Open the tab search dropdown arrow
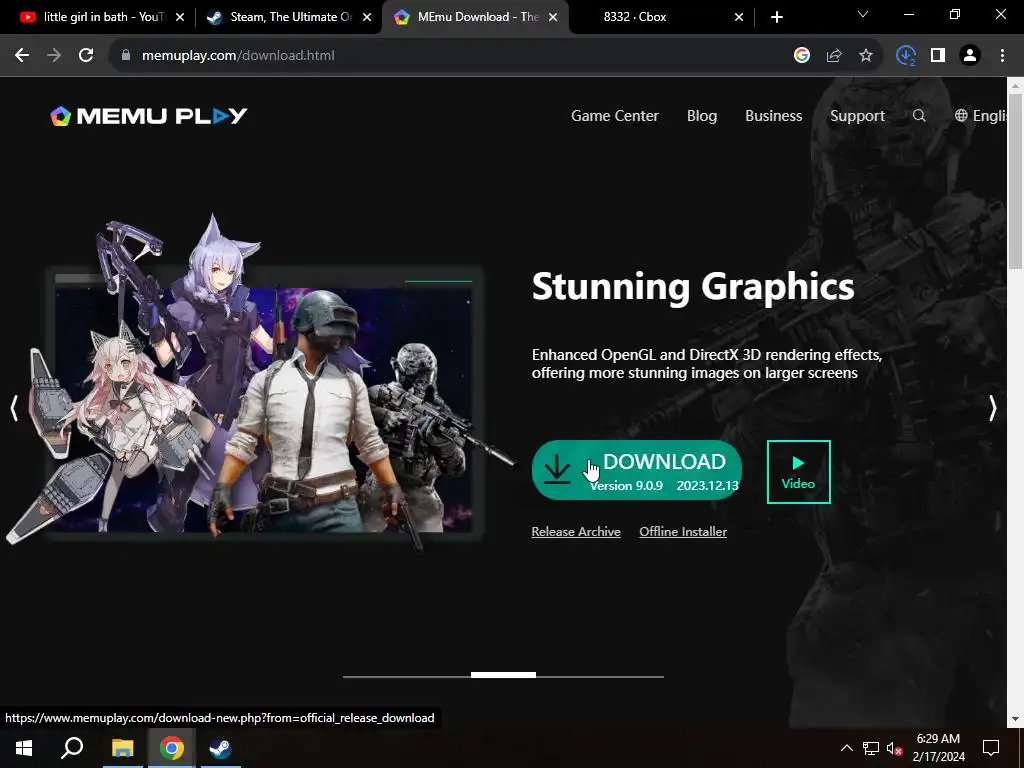Viewport: 1024px width, 768px height. (863, 14)
